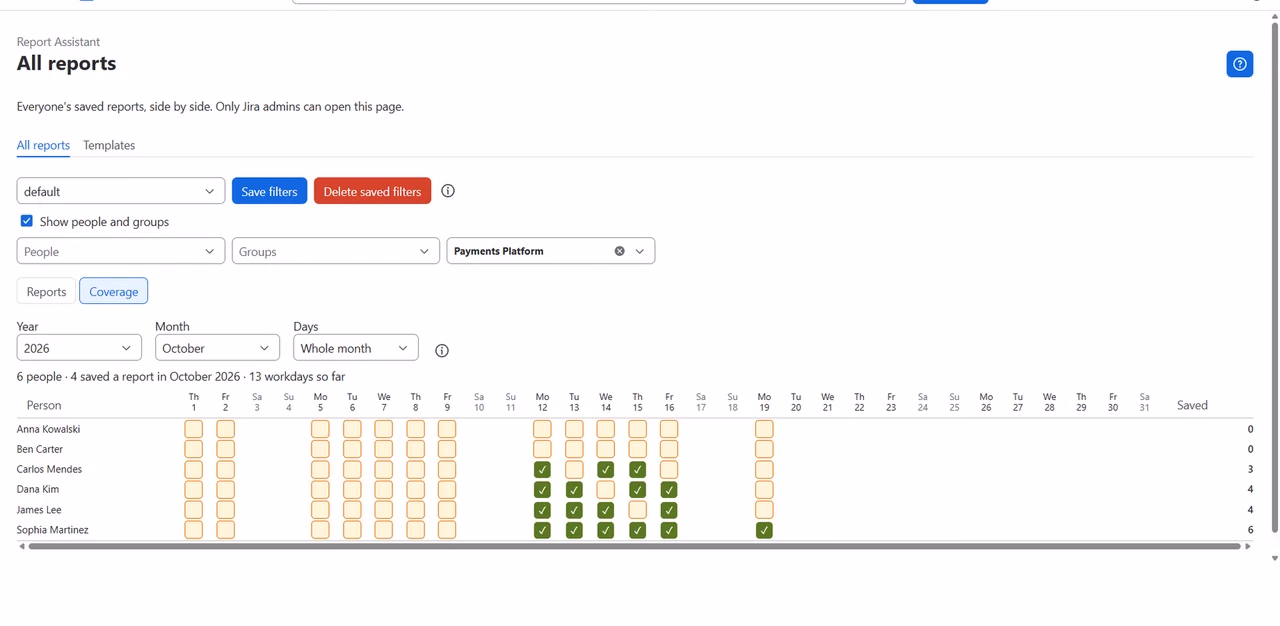Click Anna Kowalski's empty box for Th 1
This screenshot has height=626, width=1280.
[x=194, y=429]
